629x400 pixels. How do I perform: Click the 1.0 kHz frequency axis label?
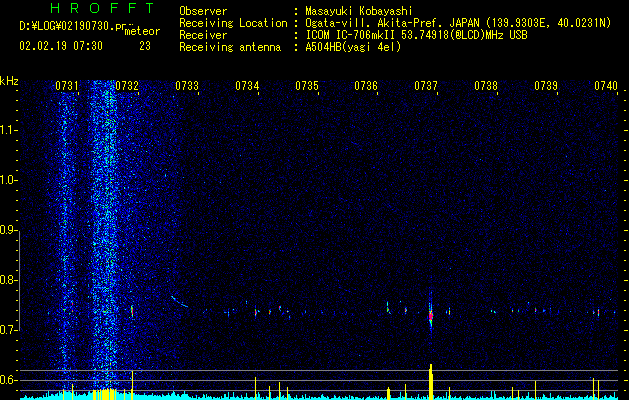pyautogui.click(x=9, y=180)
